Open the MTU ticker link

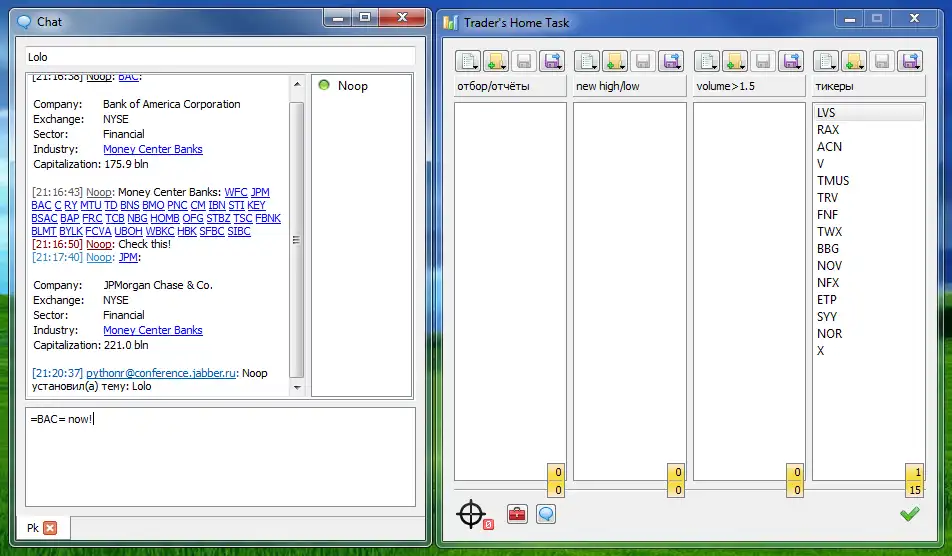(90, 205)
